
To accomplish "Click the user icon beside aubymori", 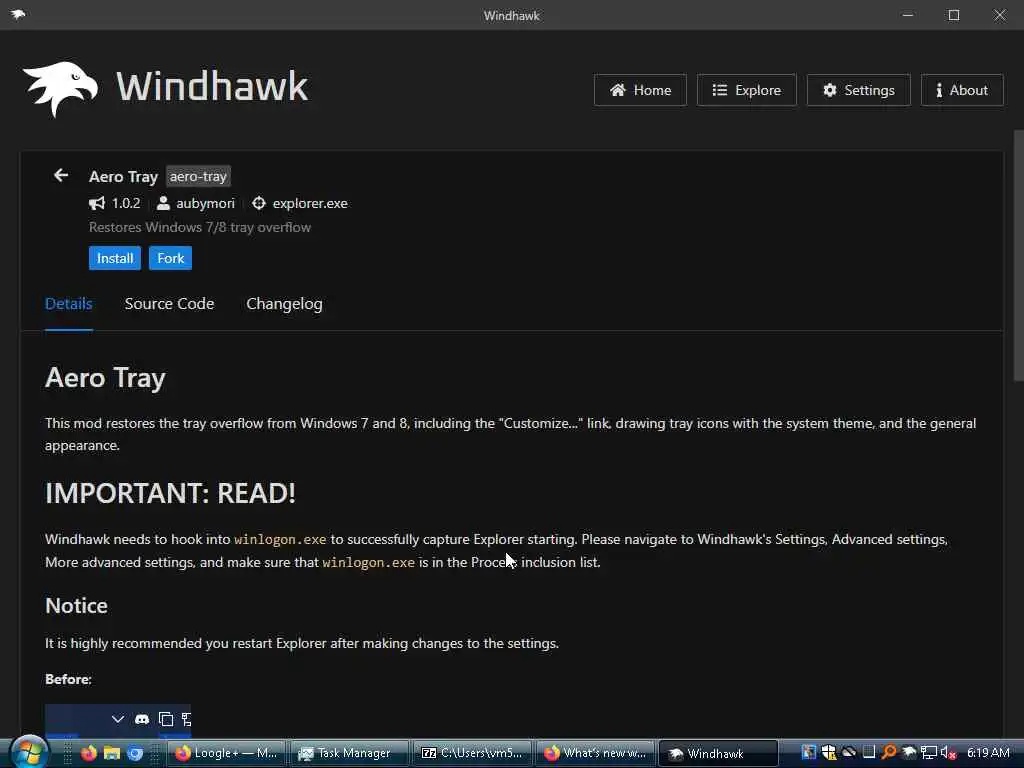I will point(163,203).
